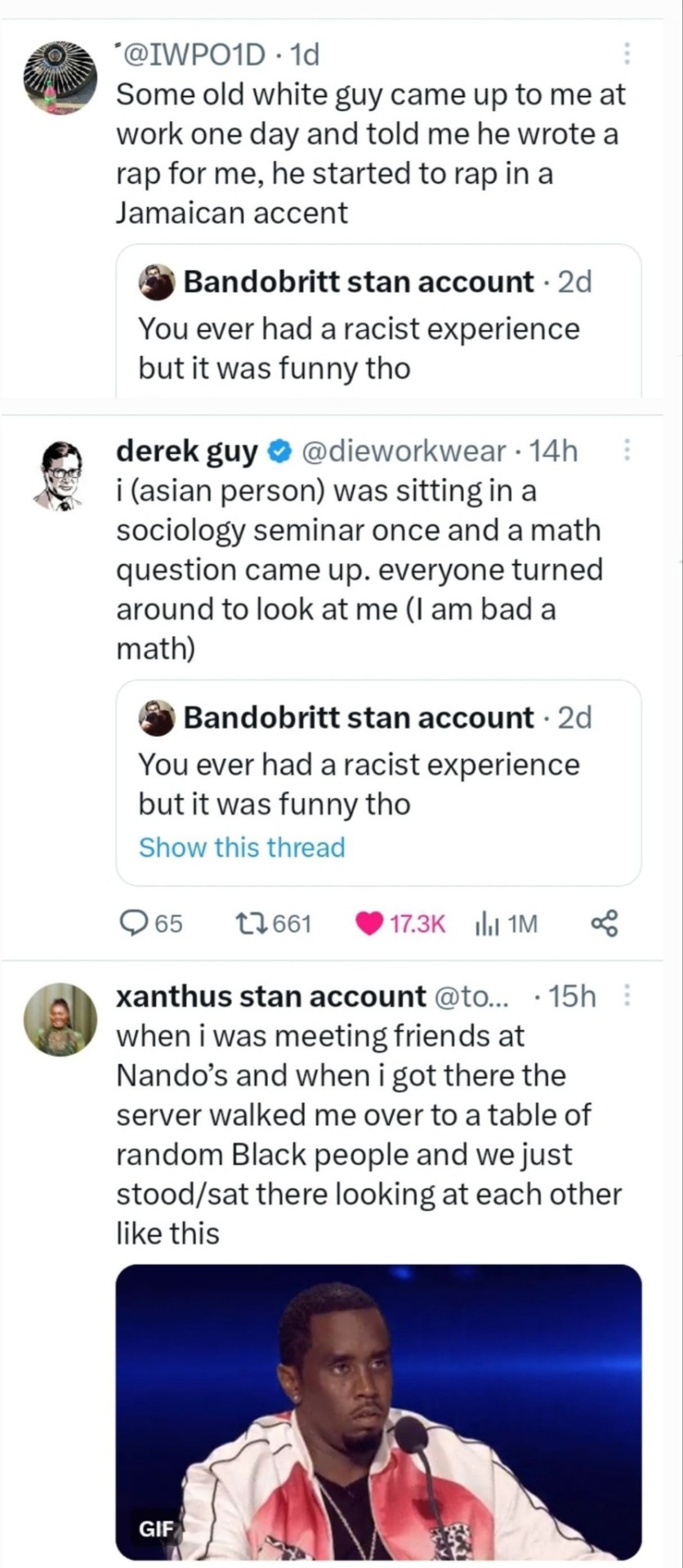The height and width of the screenshot is (1568, 683).
Task: Click the "Show this thread" link
Action: [242, 847]
